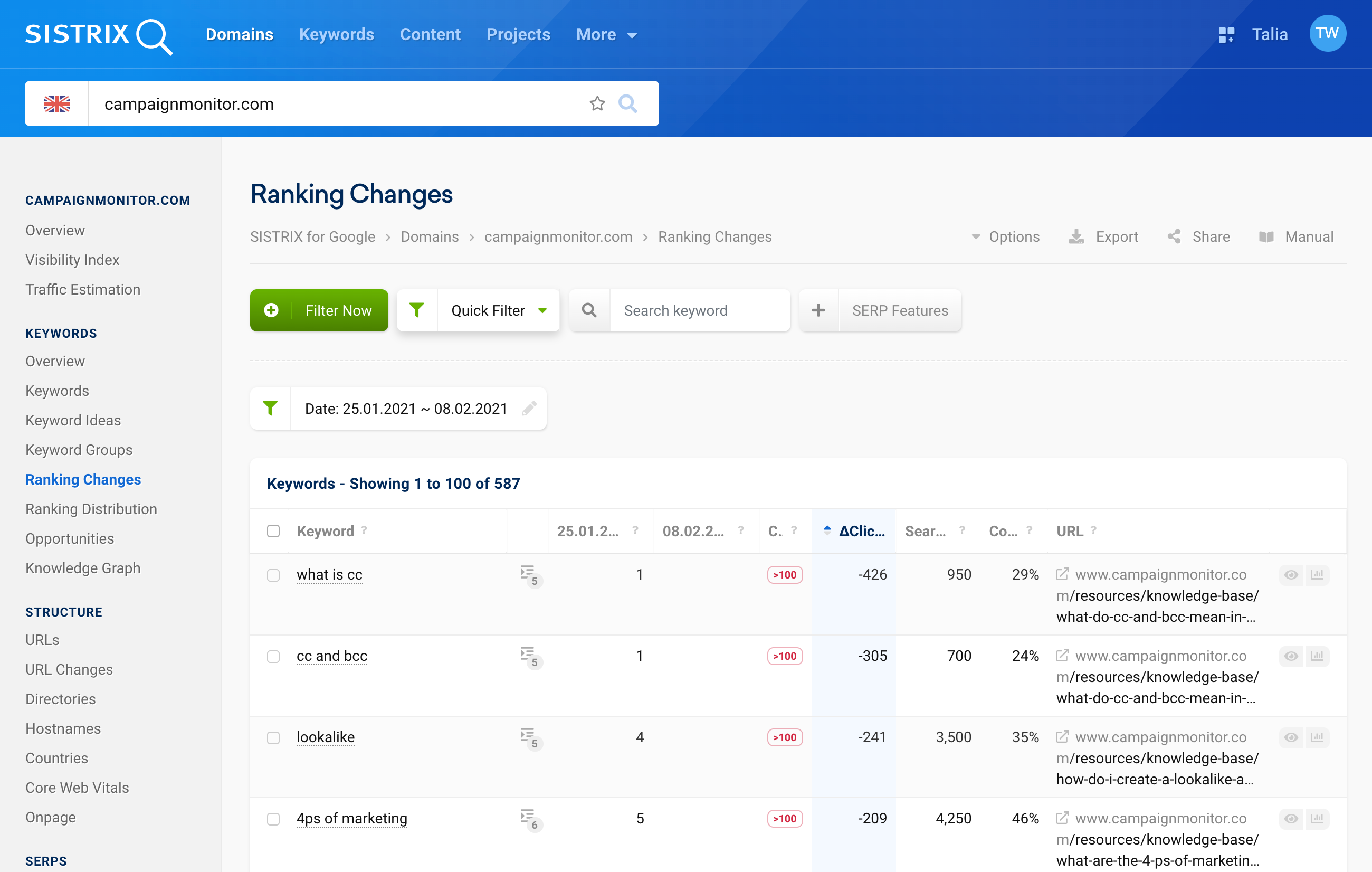
Task: Toggle eye preview for '4ps of marketing'
Action: click(x=1291, y=819)
